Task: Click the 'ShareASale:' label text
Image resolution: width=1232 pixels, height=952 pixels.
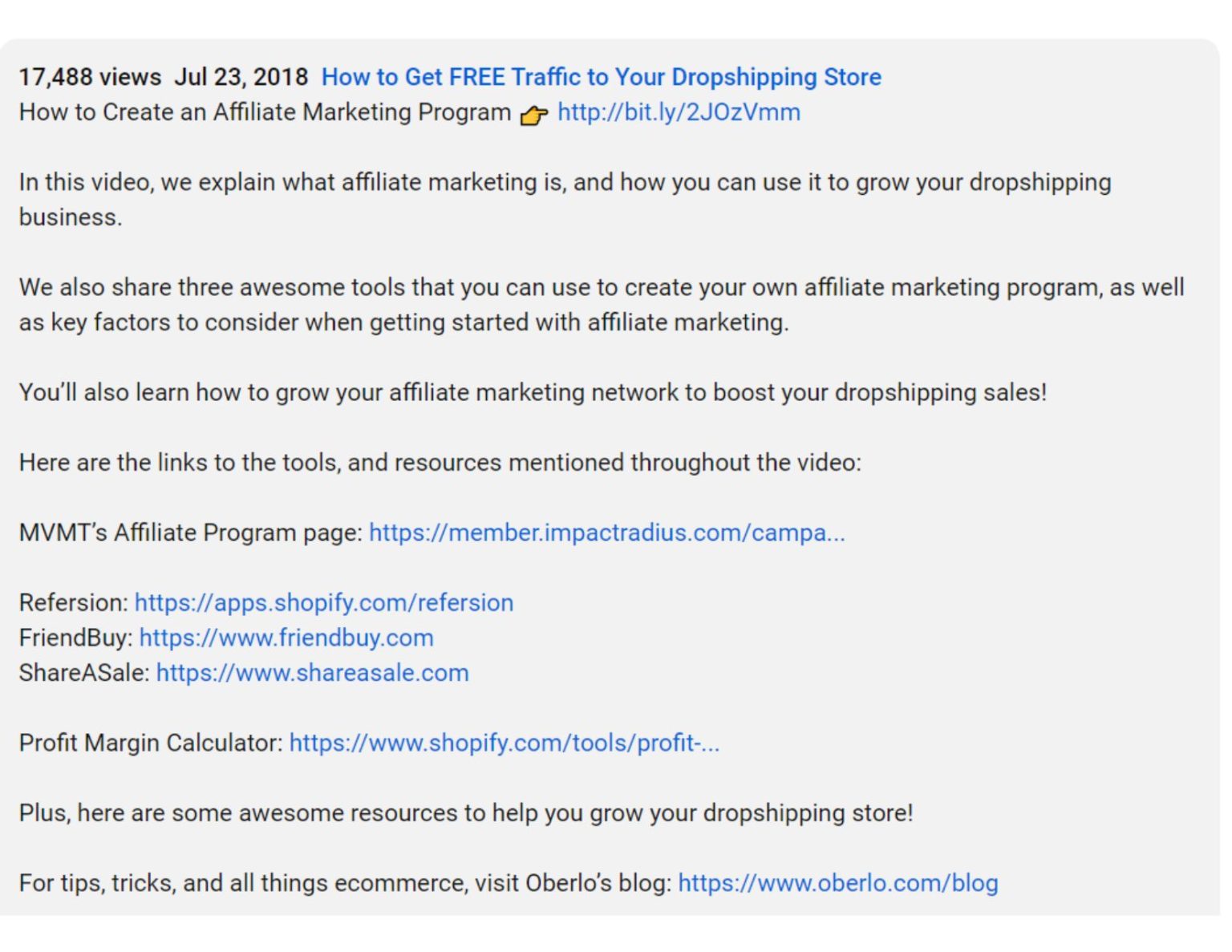Action: click(84, 673)
